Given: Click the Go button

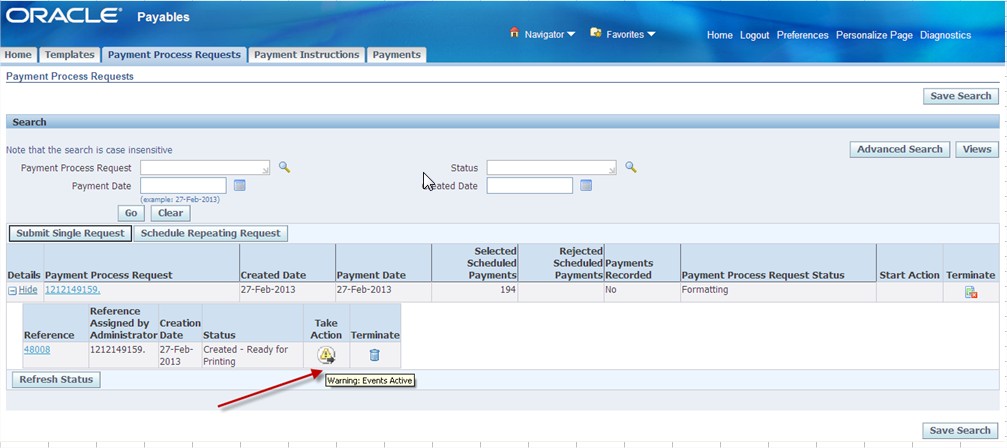Looking at the screenshot, I should point(131,213).
